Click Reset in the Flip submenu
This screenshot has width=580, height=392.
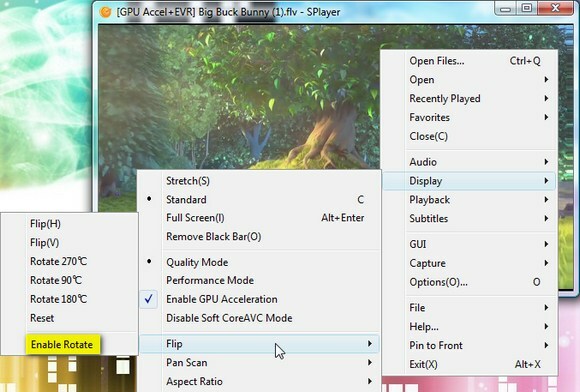70,318
